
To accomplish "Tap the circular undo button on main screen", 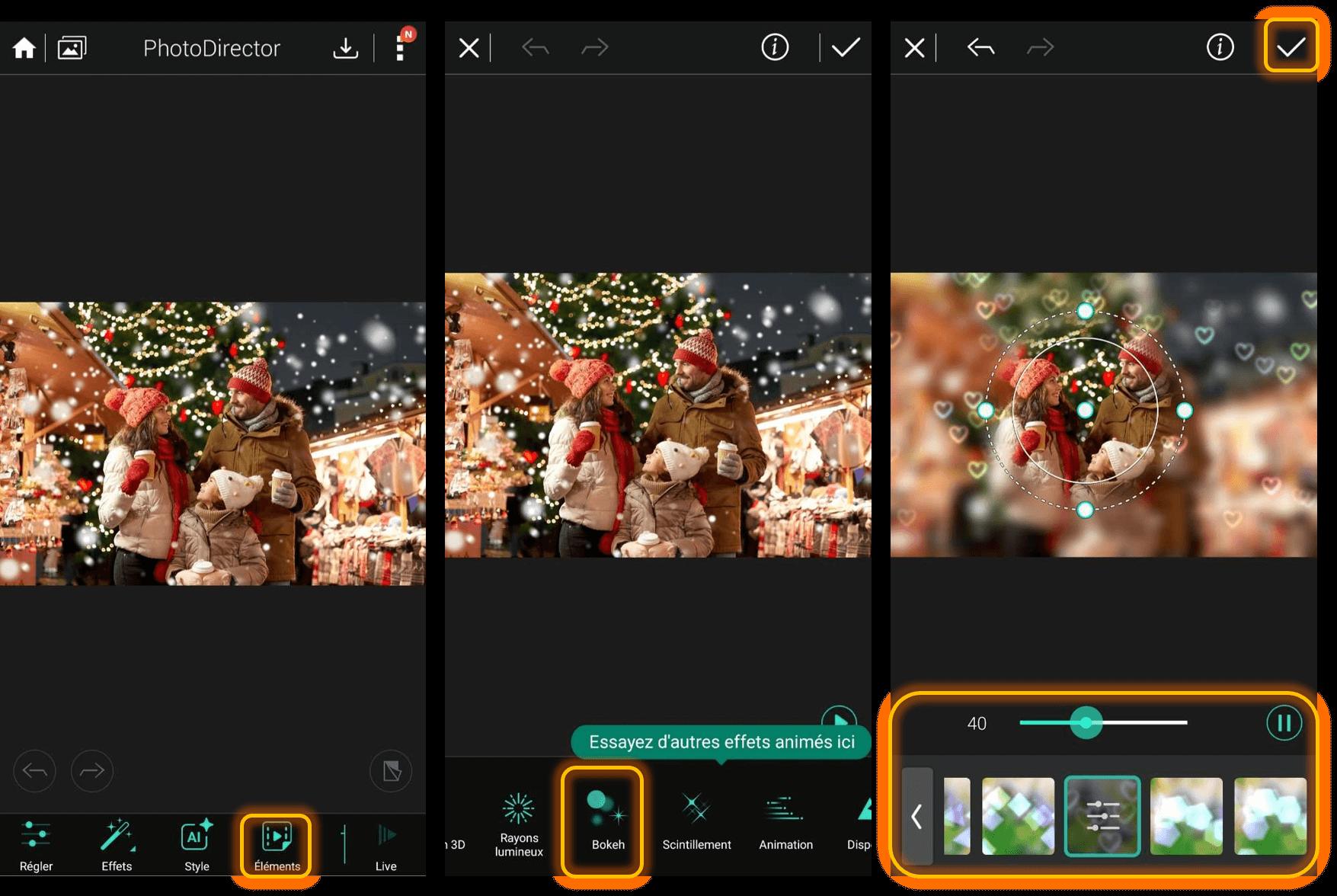I will 34,771.
